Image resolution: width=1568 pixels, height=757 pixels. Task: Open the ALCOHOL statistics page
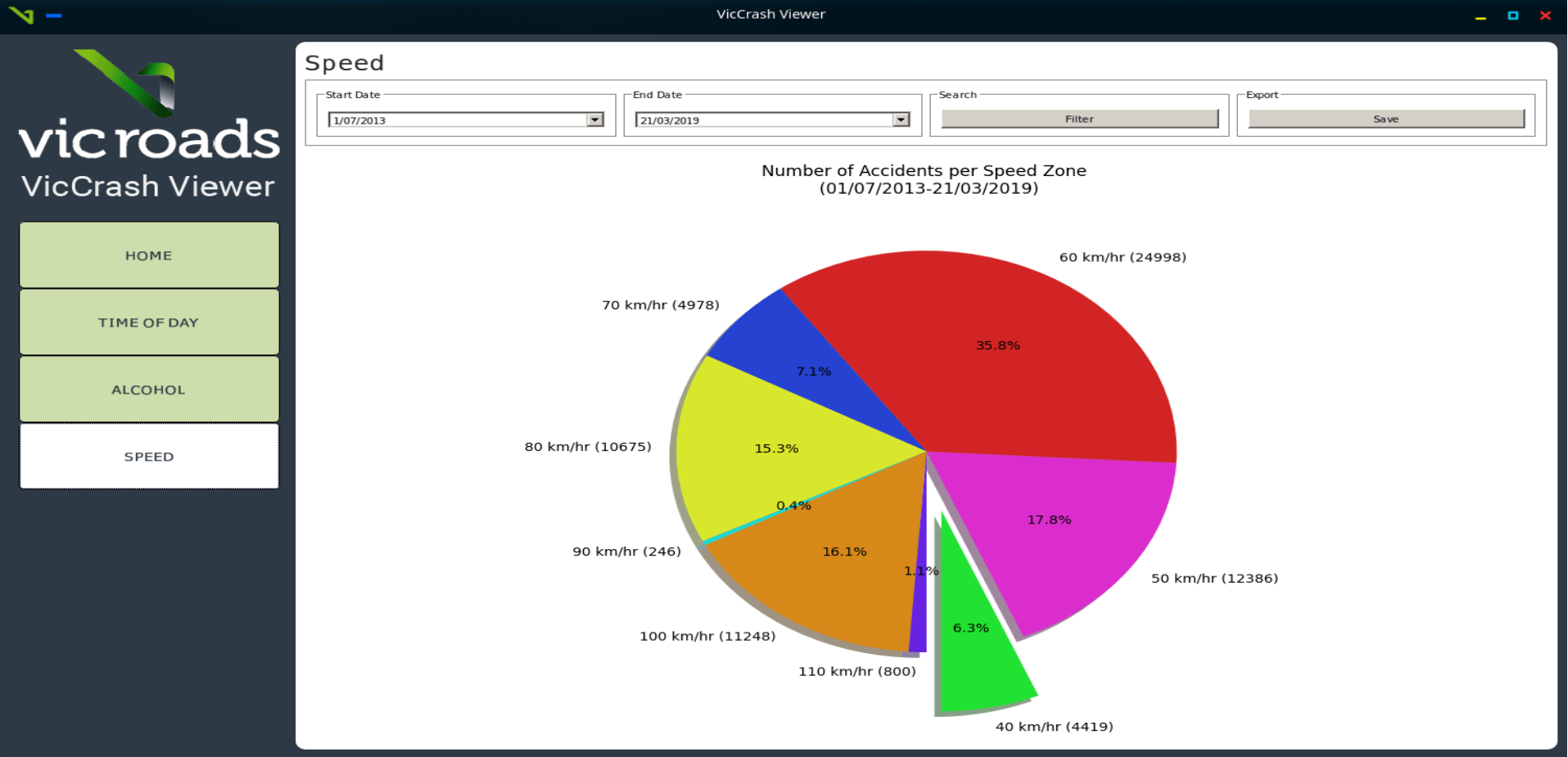[148, 390]
